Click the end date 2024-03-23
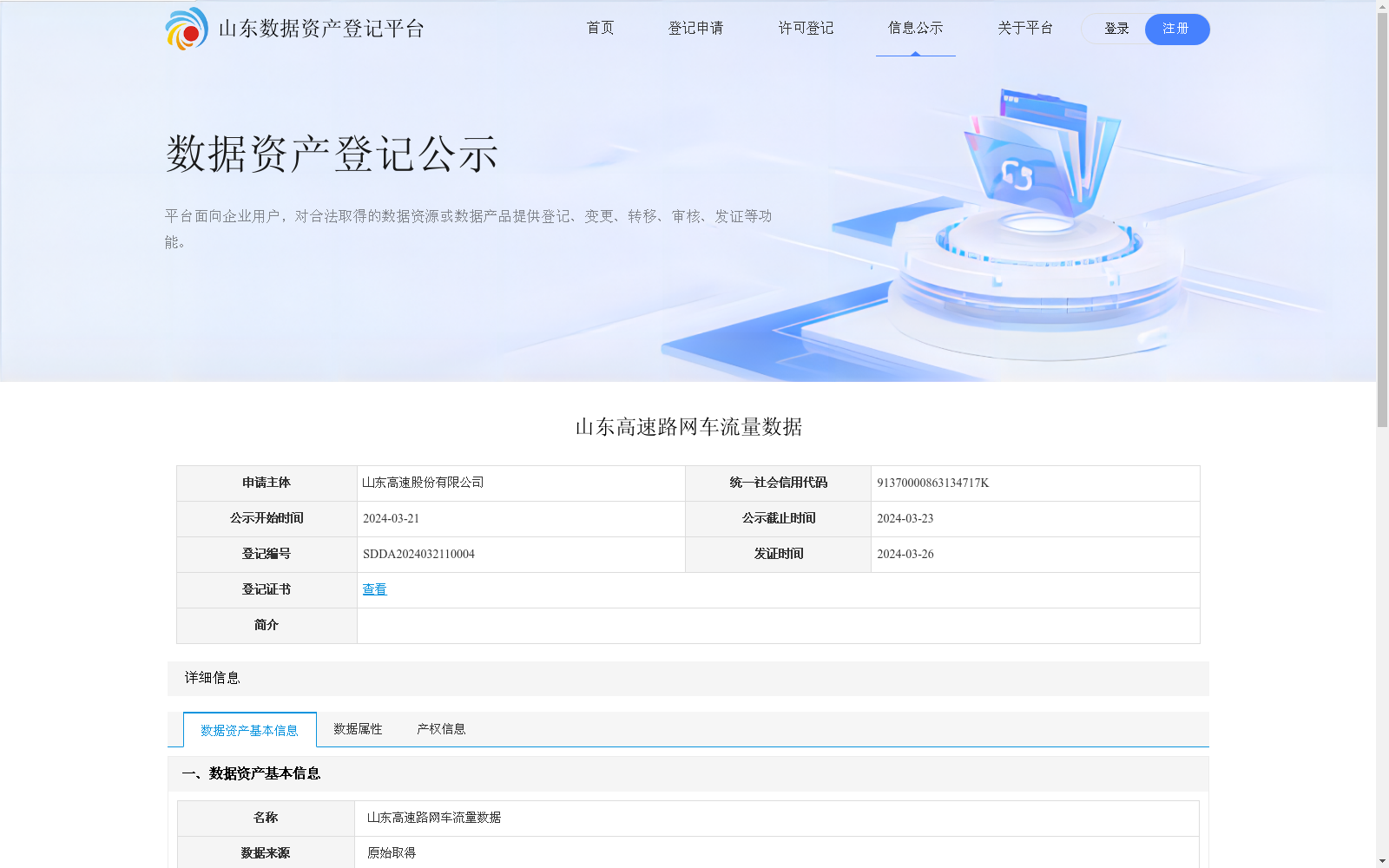 (905, 519)
